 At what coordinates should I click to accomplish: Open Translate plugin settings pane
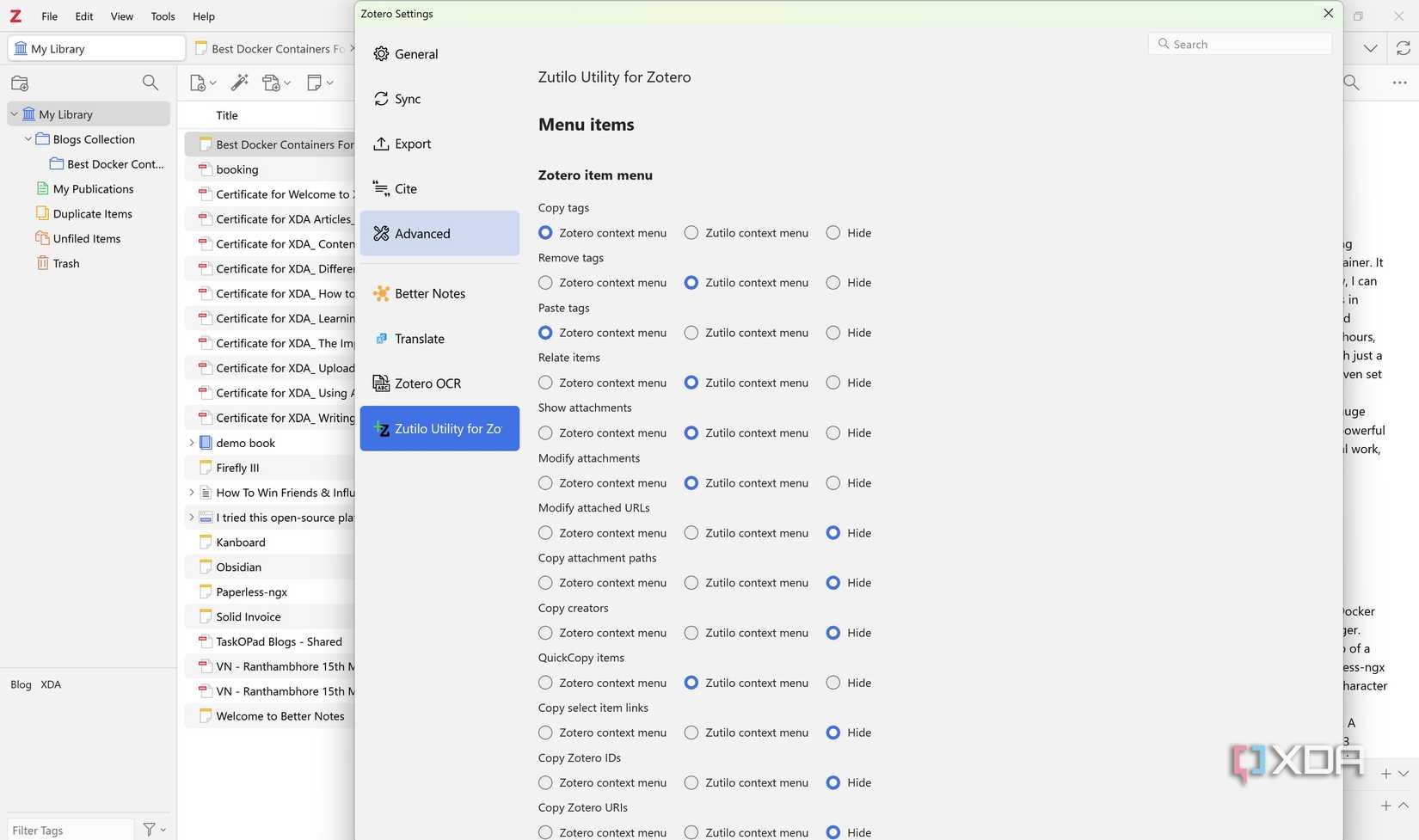click(439, 339)
